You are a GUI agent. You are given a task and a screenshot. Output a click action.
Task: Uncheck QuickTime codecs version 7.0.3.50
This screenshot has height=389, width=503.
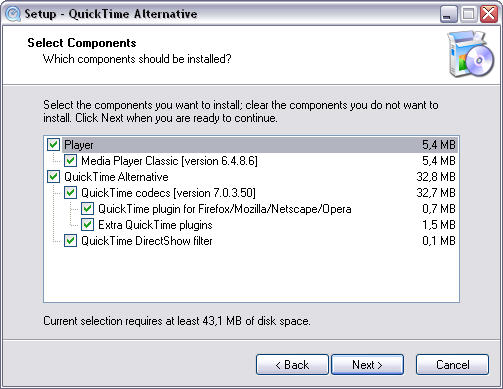(x=70, y=193)
